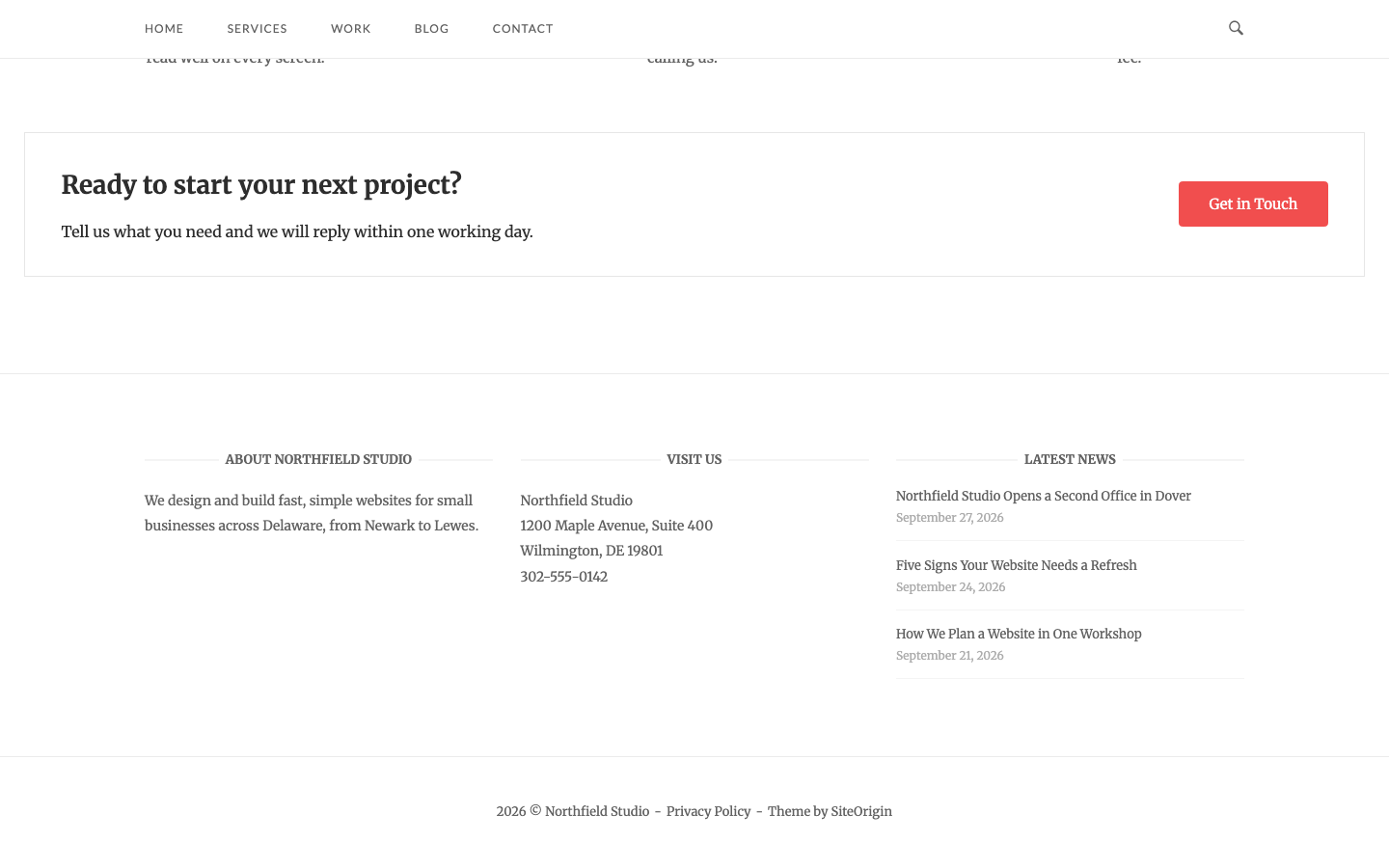The image size is (1389, 868).
Task: Click the 'Latest News' widget title
Action: [x=1070, y=459]
